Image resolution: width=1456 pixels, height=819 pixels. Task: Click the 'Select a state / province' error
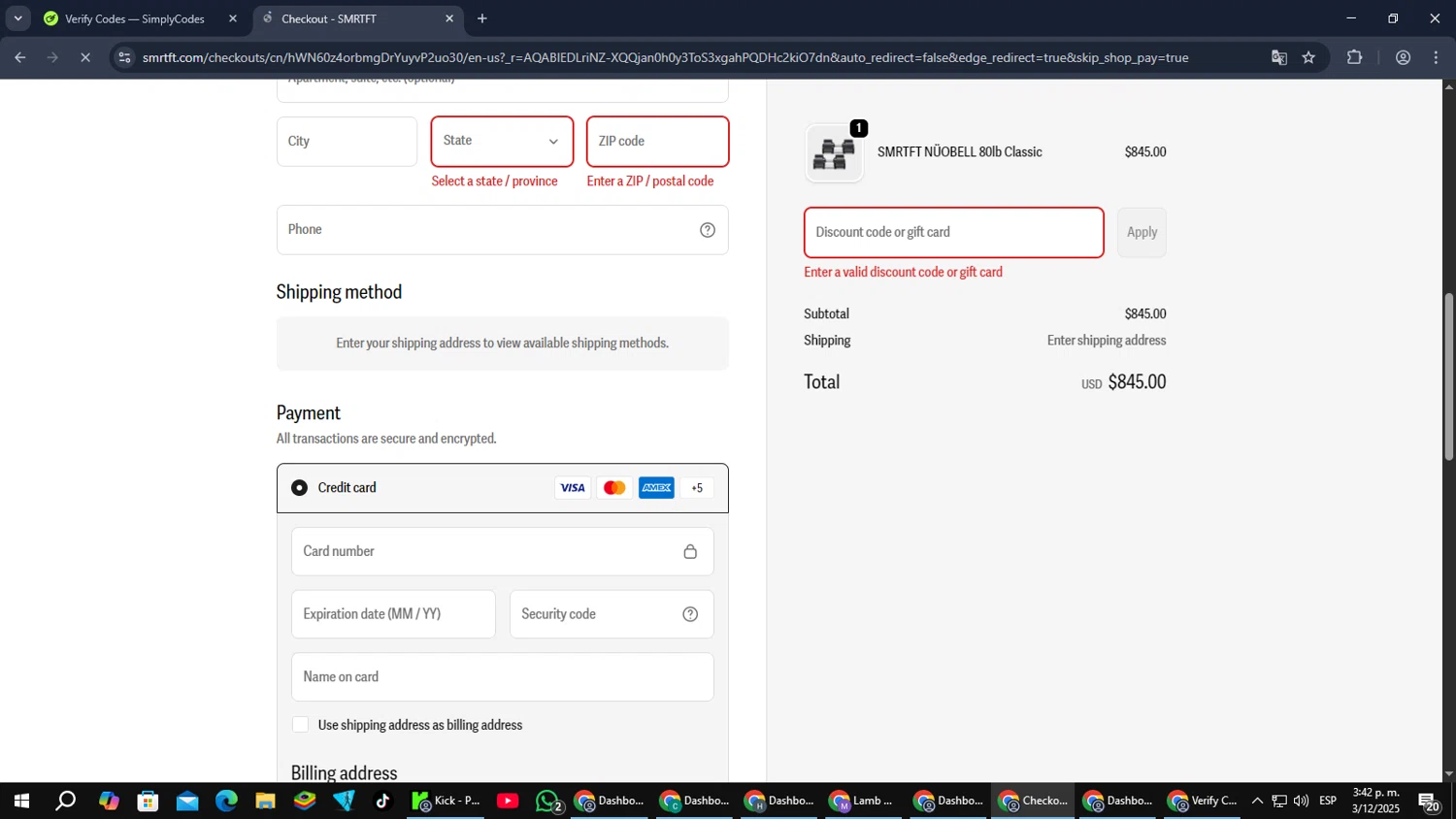pos(494,181)
